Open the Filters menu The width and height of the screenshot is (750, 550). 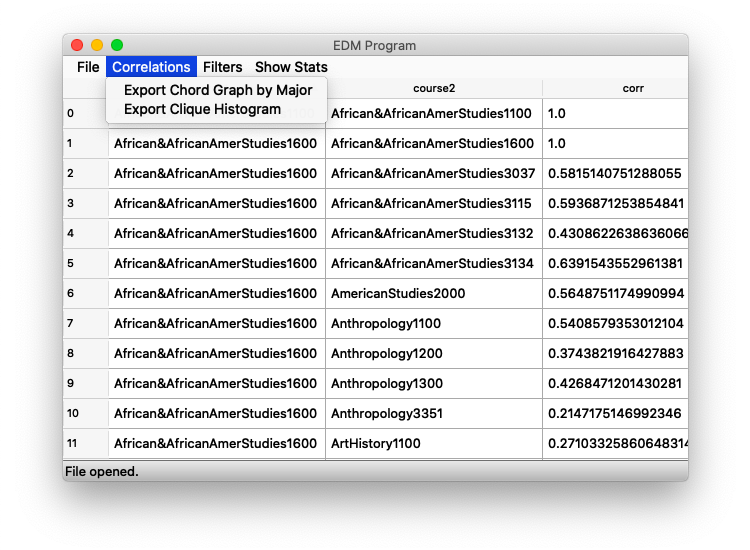[222, 67]
